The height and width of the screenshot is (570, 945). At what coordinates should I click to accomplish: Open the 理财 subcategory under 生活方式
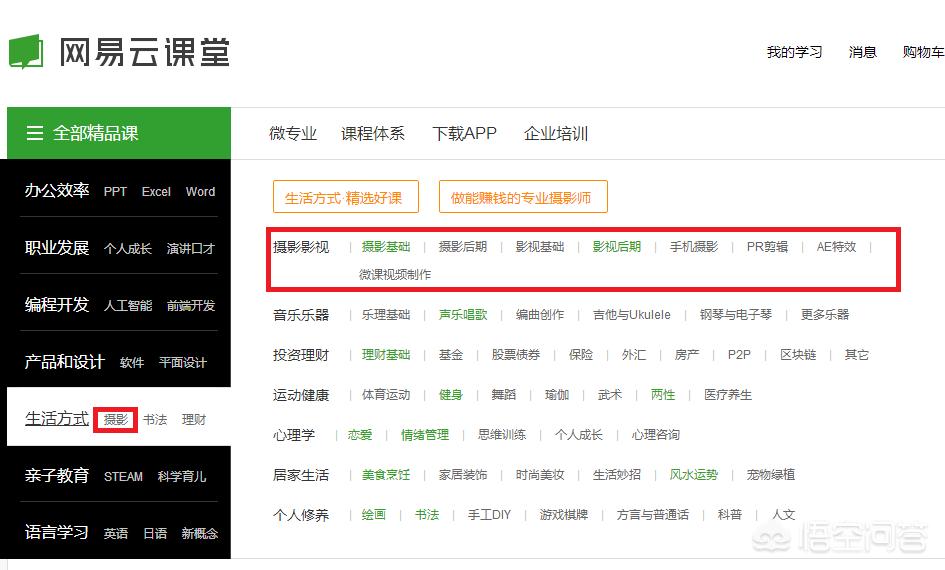point(194,419)
